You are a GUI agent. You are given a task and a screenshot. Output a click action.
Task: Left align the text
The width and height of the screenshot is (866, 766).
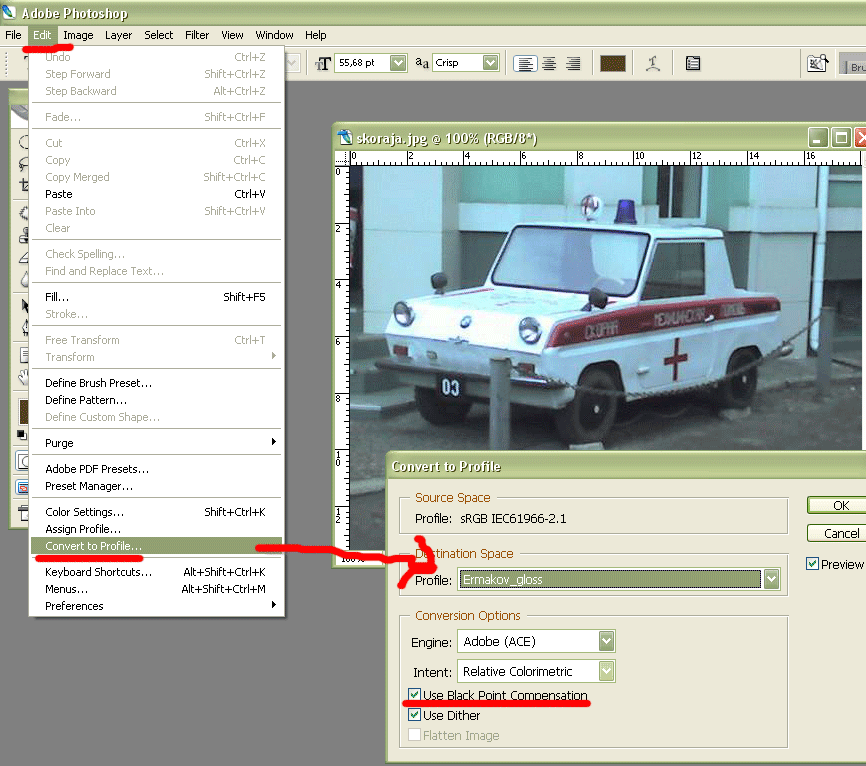[525, 64]
